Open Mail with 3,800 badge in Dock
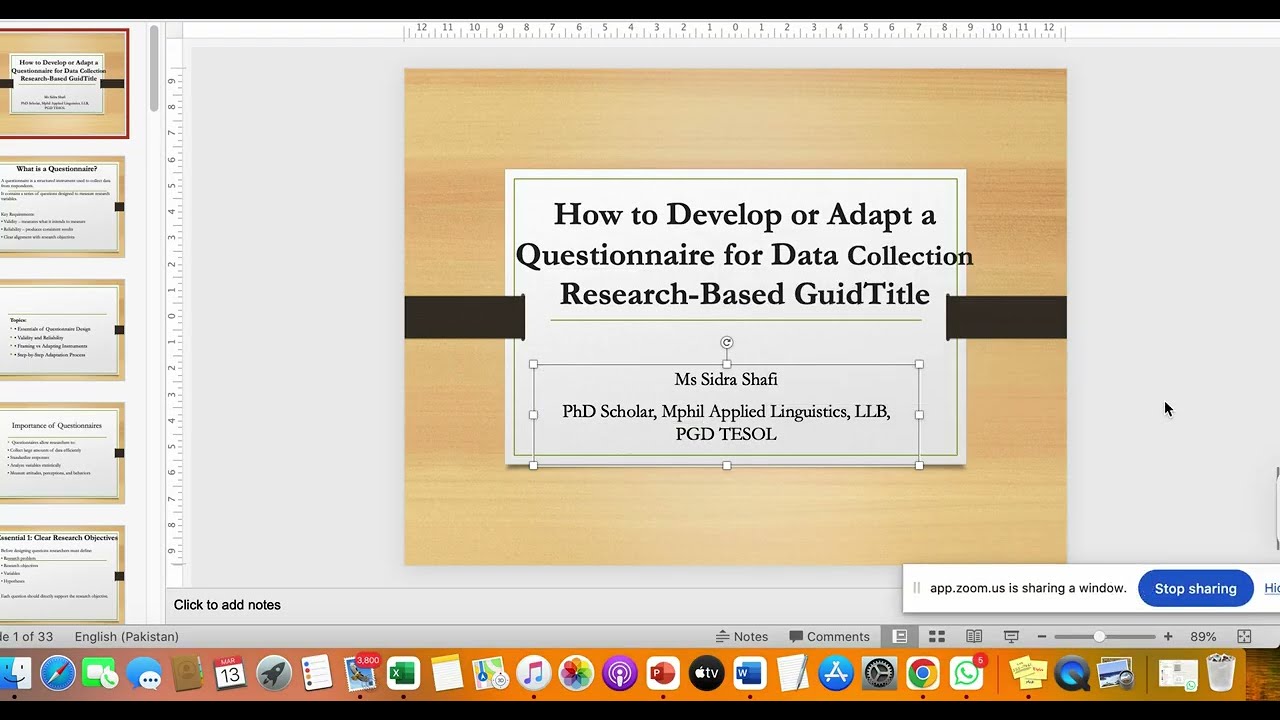This screenshot has width=1280, height=720. [x=361, y=673]
